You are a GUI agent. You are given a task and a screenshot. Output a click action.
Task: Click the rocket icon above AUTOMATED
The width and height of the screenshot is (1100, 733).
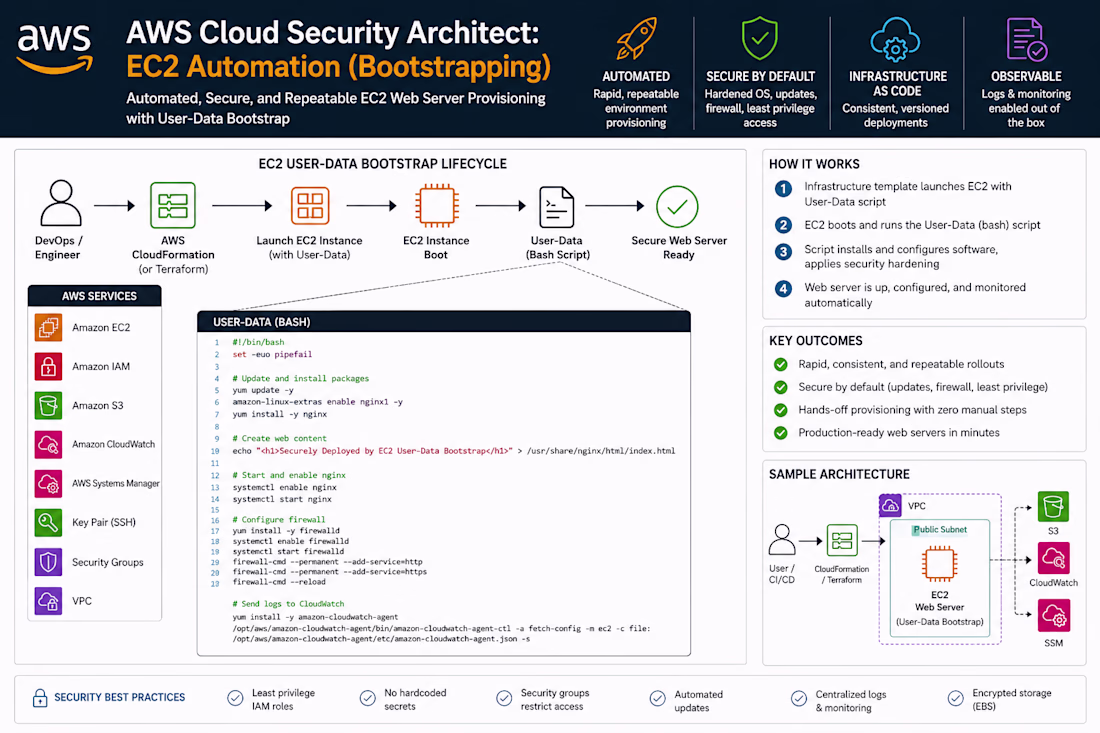click(636, 39)
